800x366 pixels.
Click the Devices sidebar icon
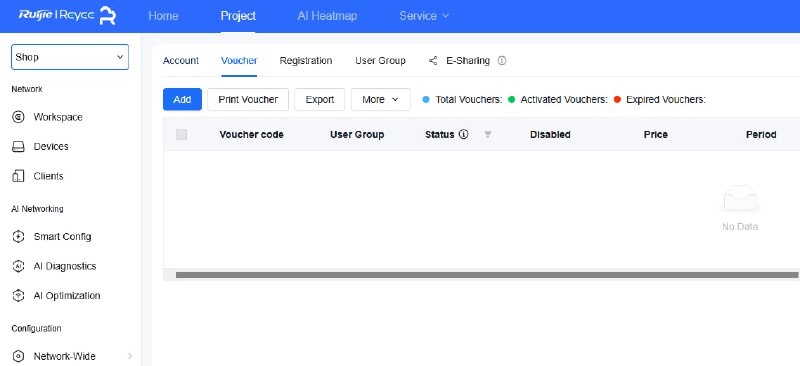(x=18, y=147)
